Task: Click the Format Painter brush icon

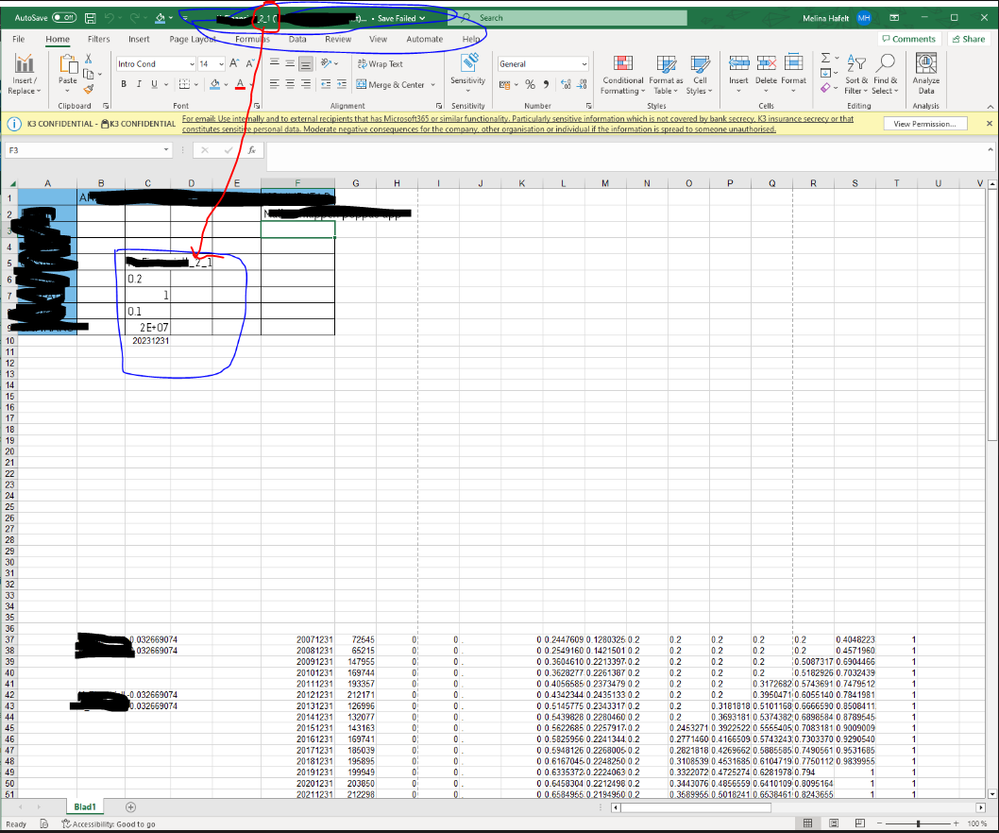Action: pyautogui.click(x=89, y=89)
